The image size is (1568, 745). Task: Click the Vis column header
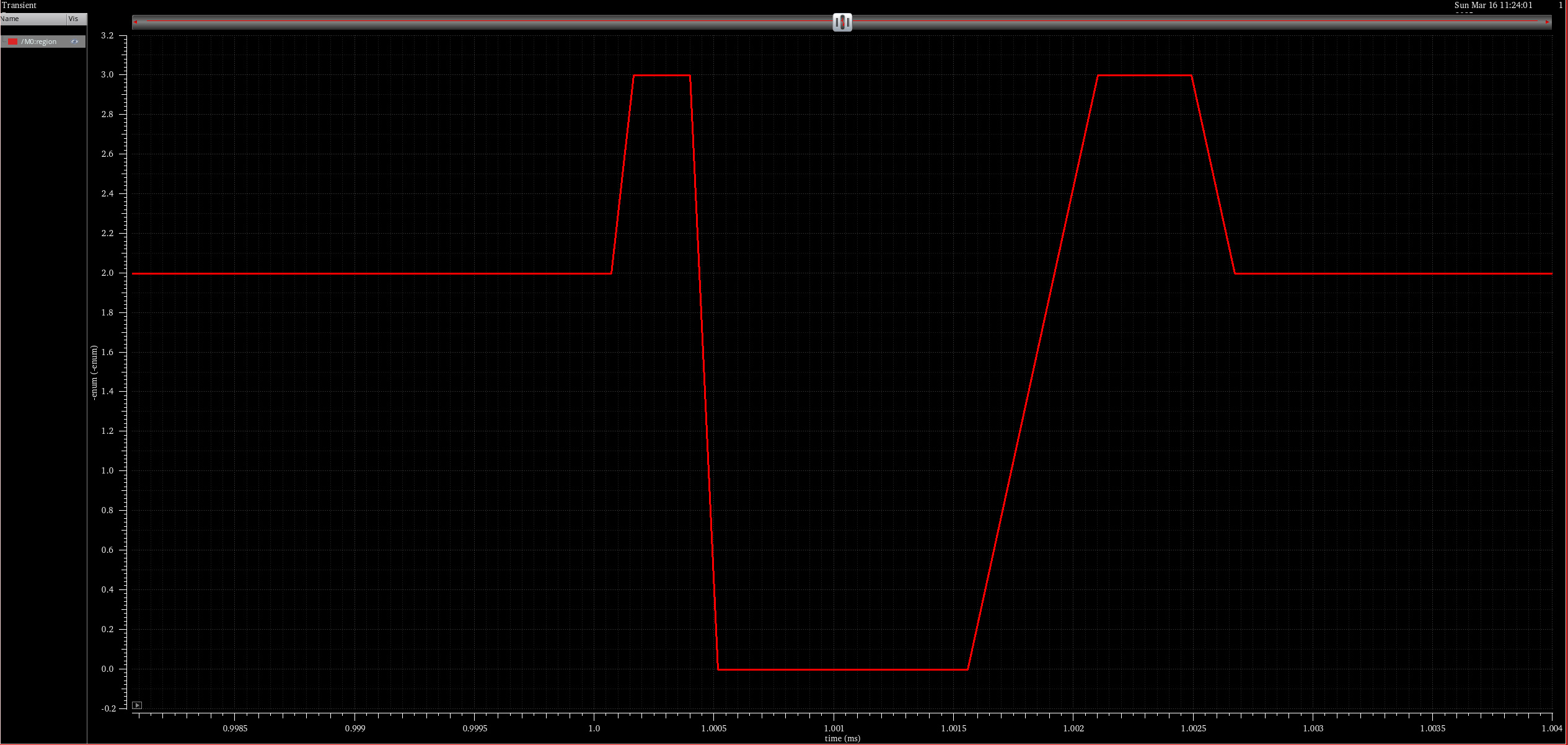(x=74, y=19)
